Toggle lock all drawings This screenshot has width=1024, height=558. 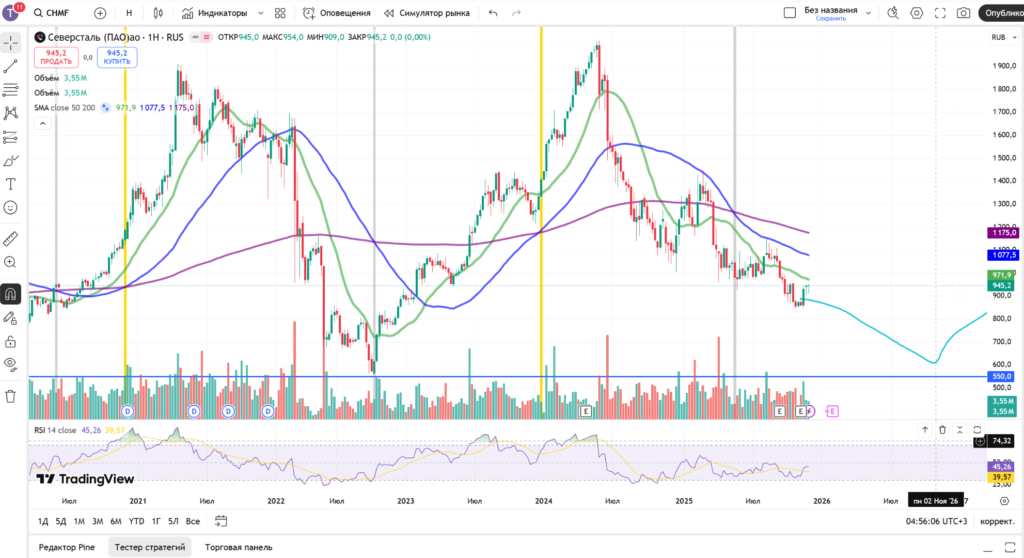tap(10, 342)
